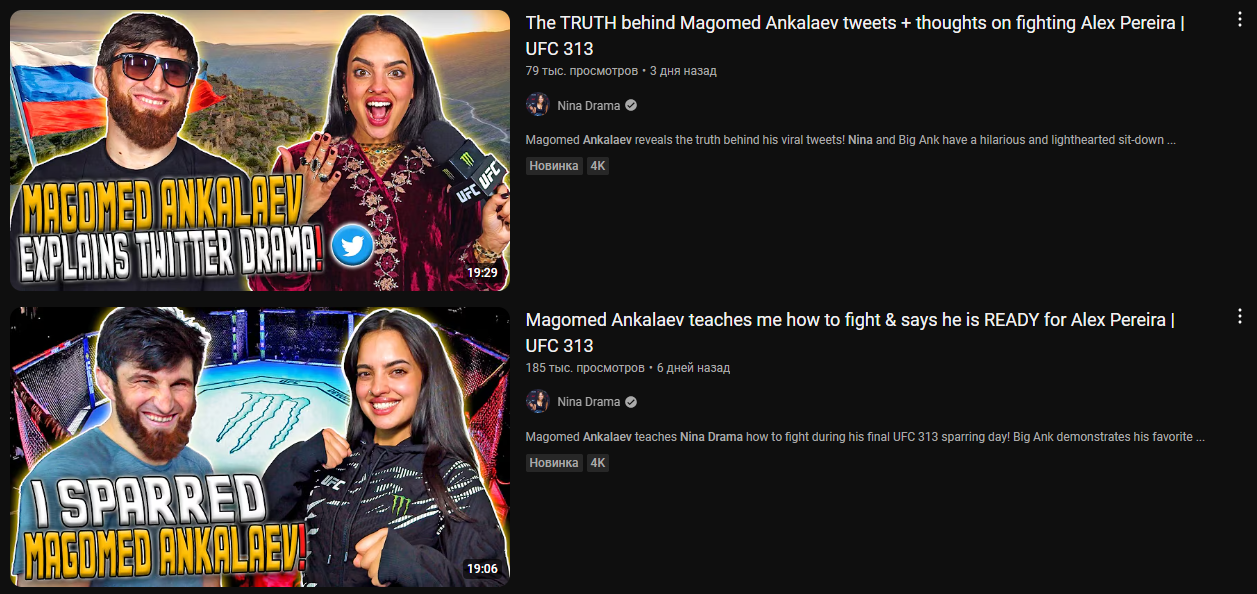This screenshot has width=1257, height=594.
Task: Click the 4K badge on the second video
Action: [x=598, y=463]
